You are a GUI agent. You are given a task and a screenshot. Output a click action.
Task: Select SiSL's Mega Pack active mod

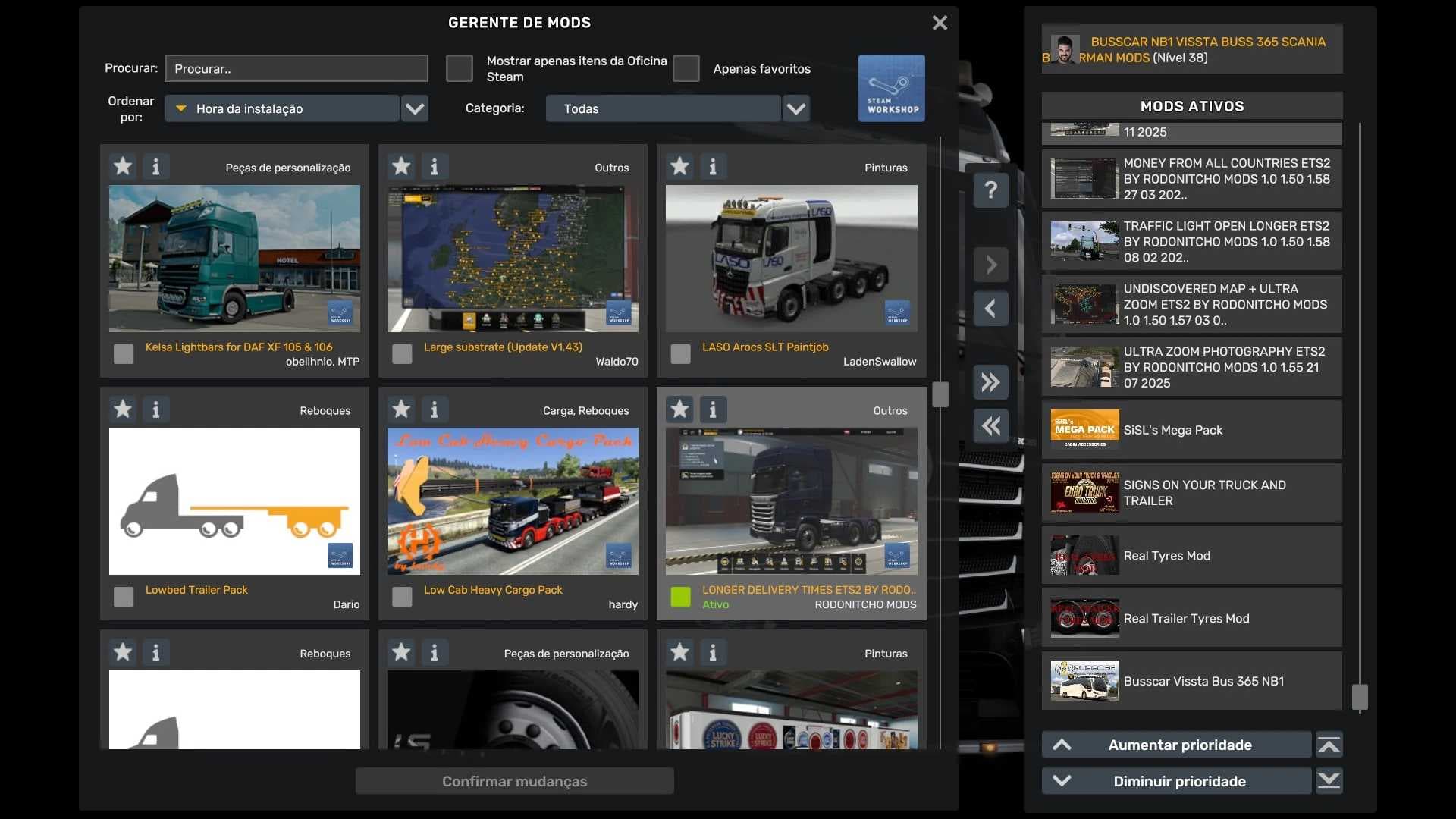point(1192,430)
